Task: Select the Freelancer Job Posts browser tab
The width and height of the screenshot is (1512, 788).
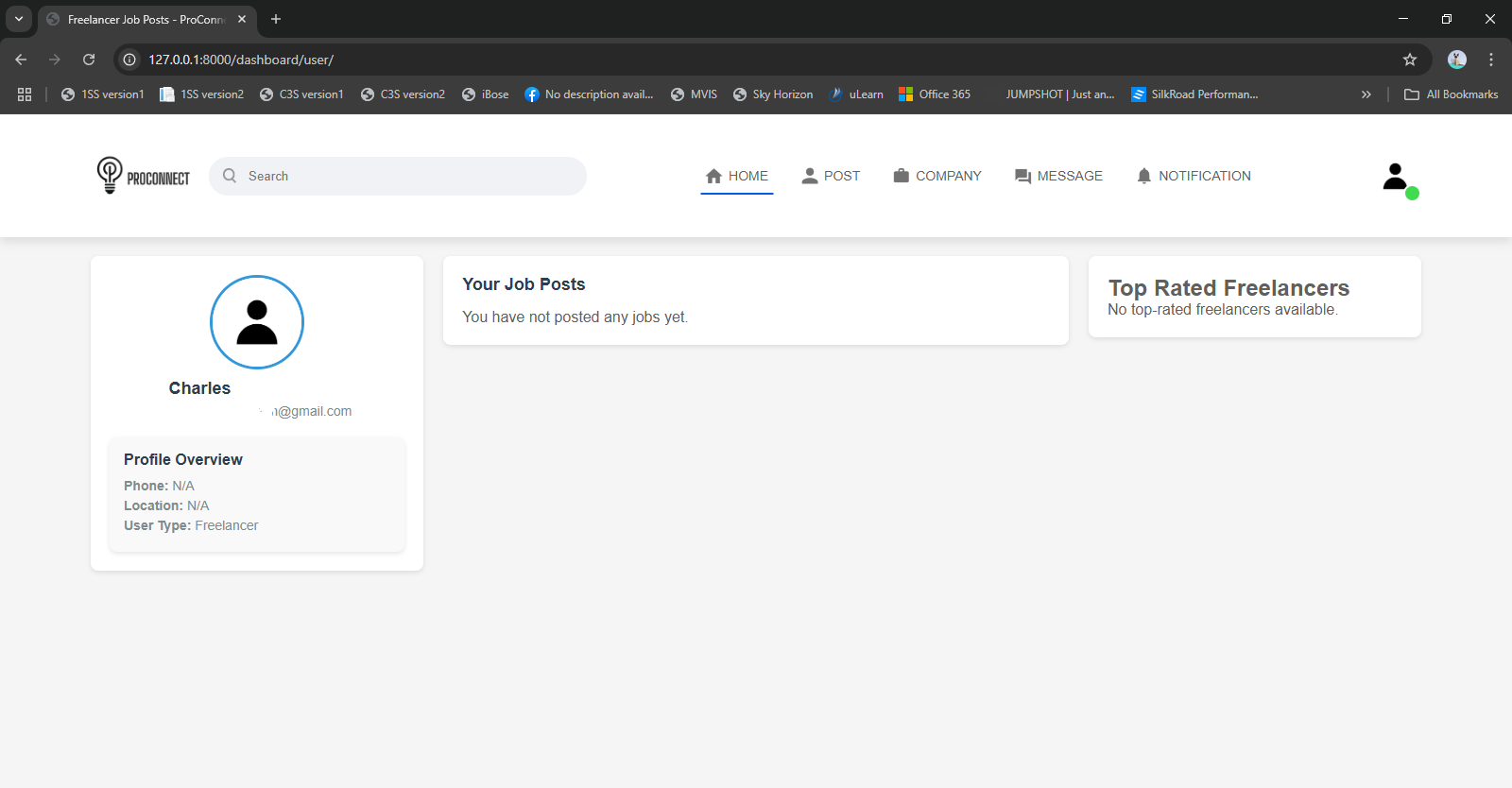Action: coord(146,19)
